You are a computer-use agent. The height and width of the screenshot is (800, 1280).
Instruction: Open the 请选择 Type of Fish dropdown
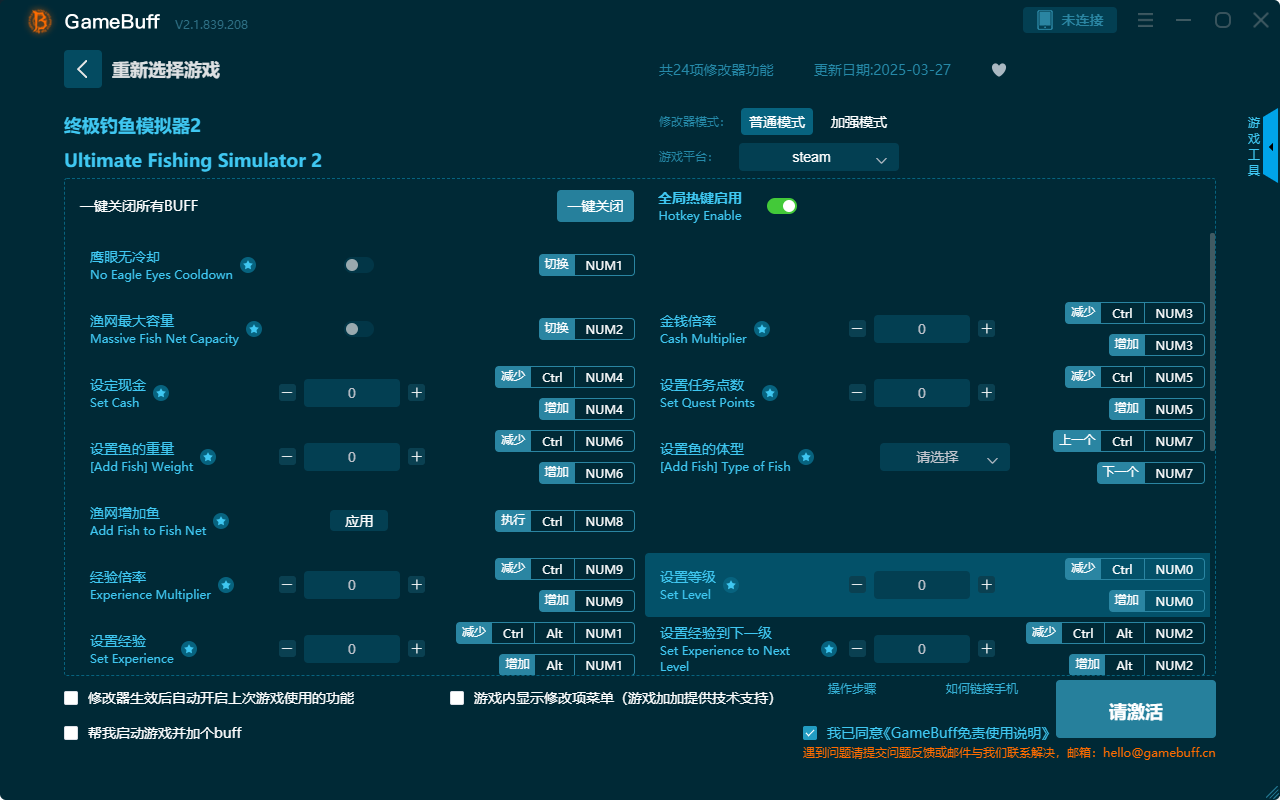[x=944, y=457]
